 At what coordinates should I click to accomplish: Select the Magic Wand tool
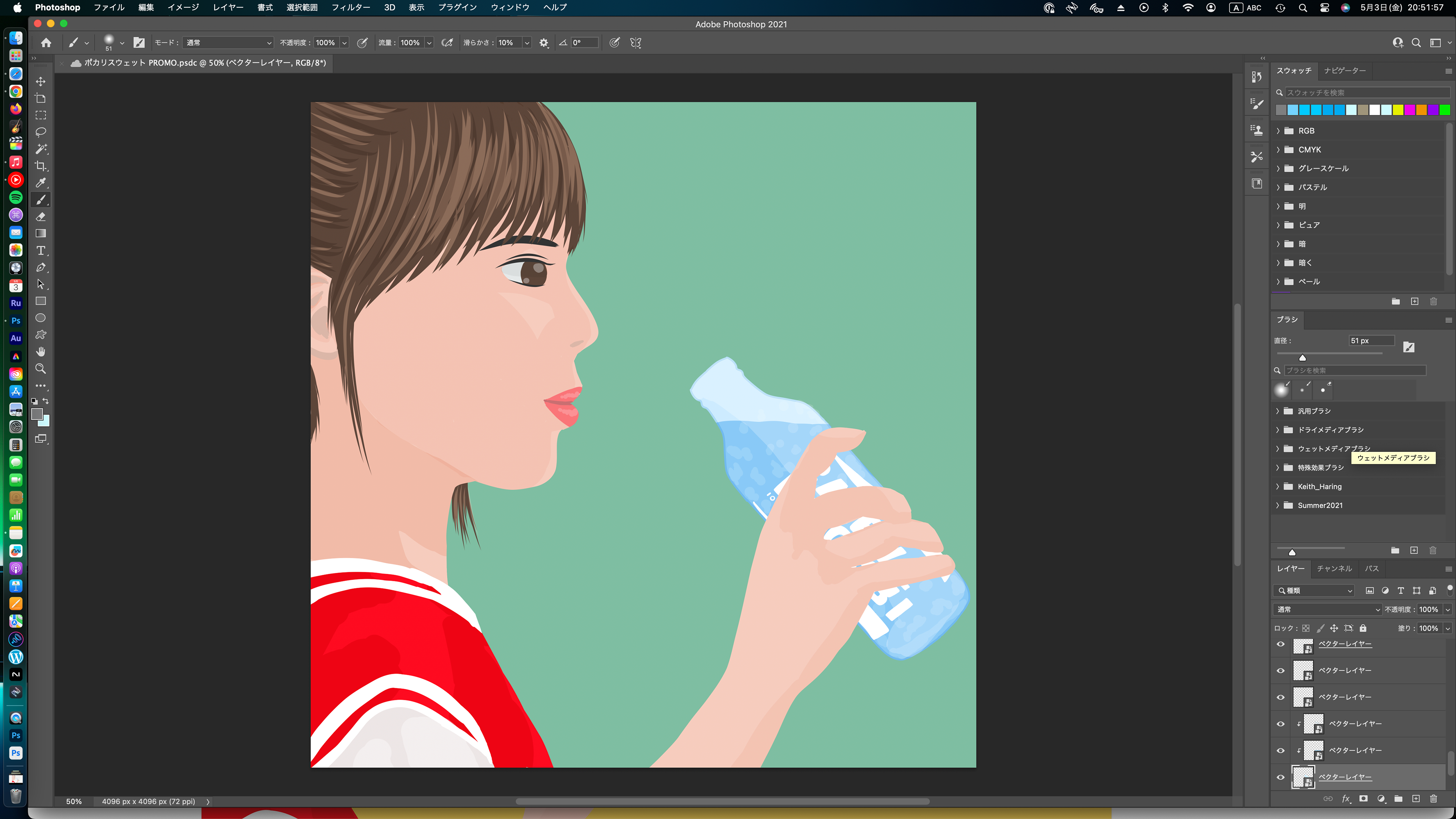tap(41, 149)
